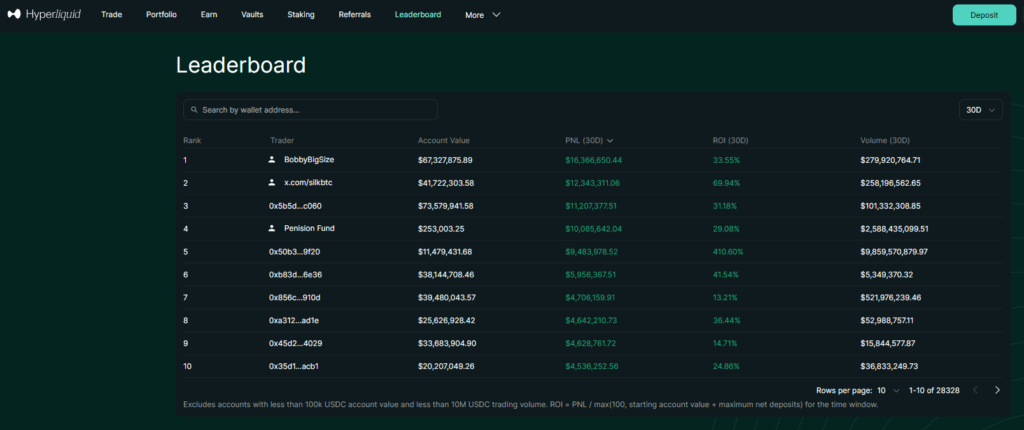The height and width of the screenshot is (430, 1024).
Task: Navigate to the Staking page
Action: [303, 15]
